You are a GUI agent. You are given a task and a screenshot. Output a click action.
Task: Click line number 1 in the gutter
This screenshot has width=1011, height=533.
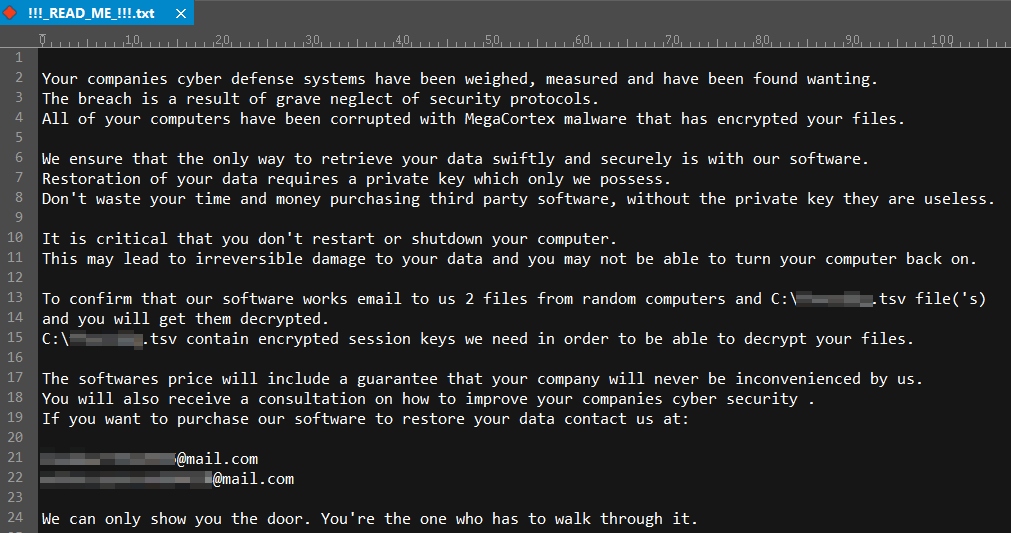click(18, 58)
